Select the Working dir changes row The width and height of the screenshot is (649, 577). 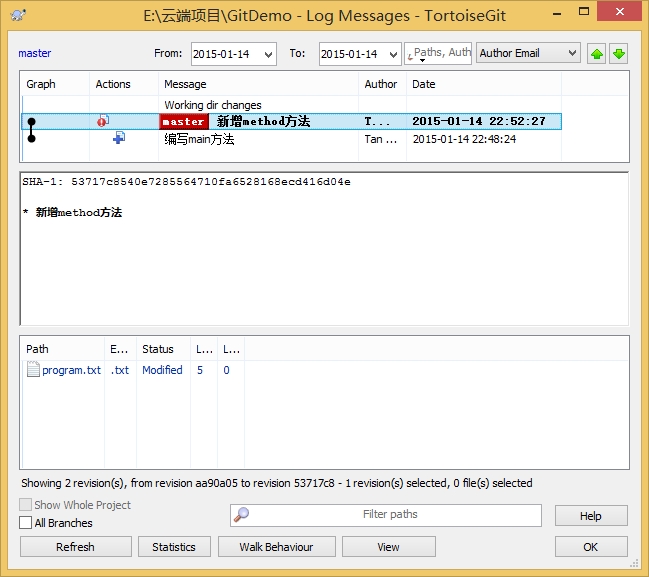213,105
